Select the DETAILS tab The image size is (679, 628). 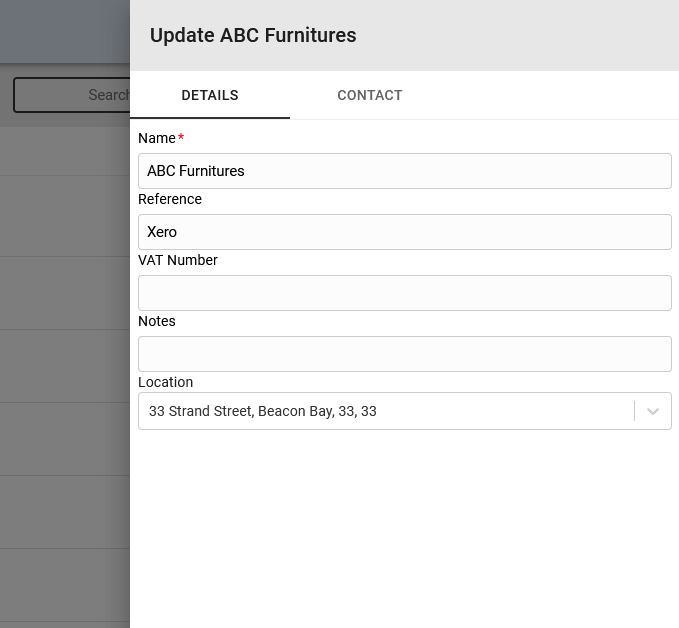[x=210, y=95]
